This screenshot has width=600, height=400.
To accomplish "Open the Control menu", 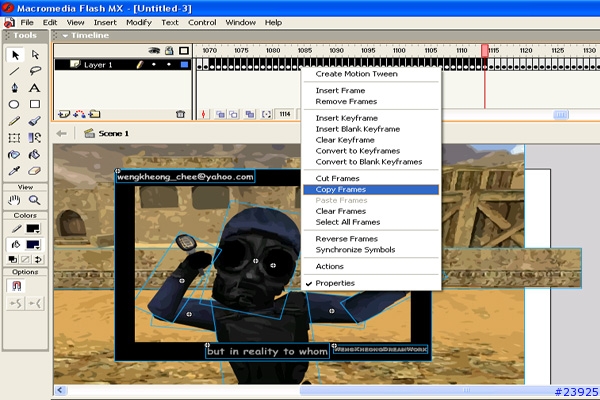I will [202, 23].
